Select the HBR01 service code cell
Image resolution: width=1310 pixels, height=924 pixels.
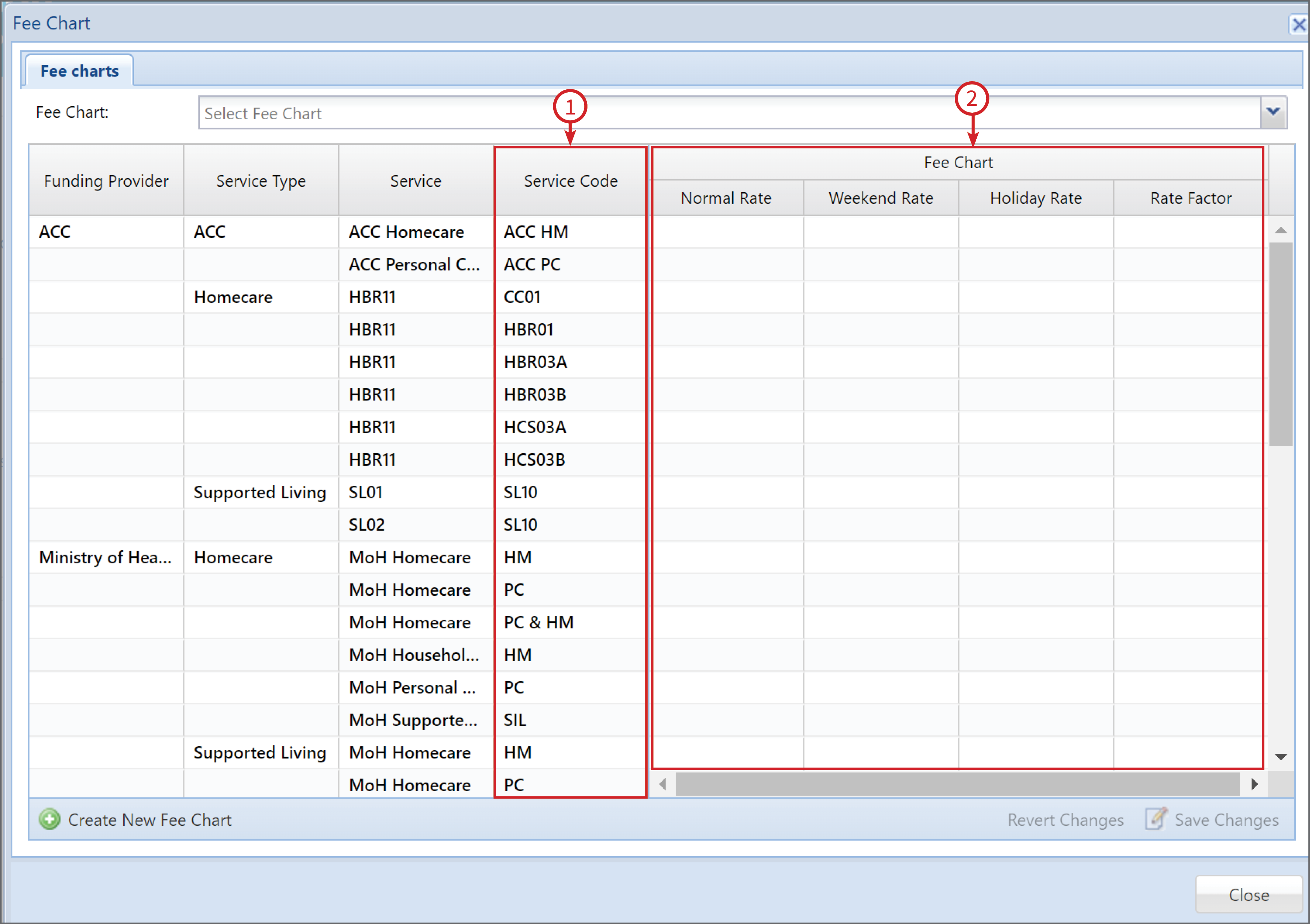(x=570, y=329)
